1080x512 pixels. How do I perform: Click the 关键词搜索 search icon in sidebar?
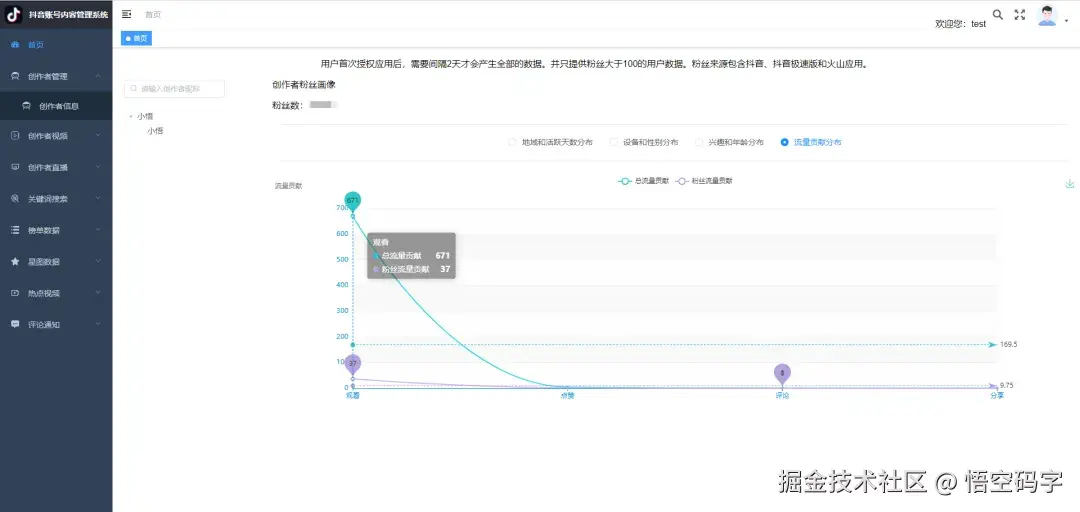15,198
